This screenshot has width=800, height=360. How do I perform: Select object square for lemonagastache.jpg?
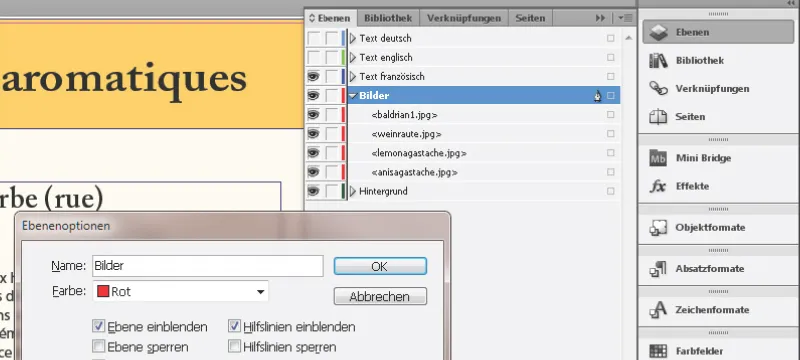tap(611, 153)
